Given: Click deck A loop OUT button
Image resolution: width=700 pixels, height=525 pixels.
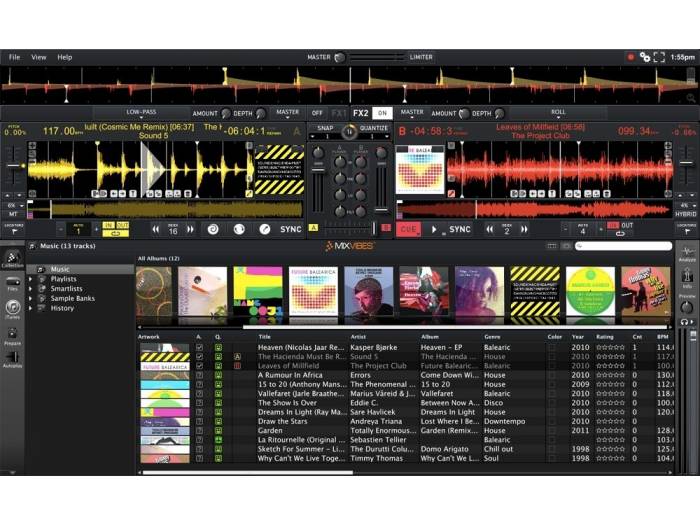Looking at the screenshot, I should pyautogui.click(x=122, y=225).
